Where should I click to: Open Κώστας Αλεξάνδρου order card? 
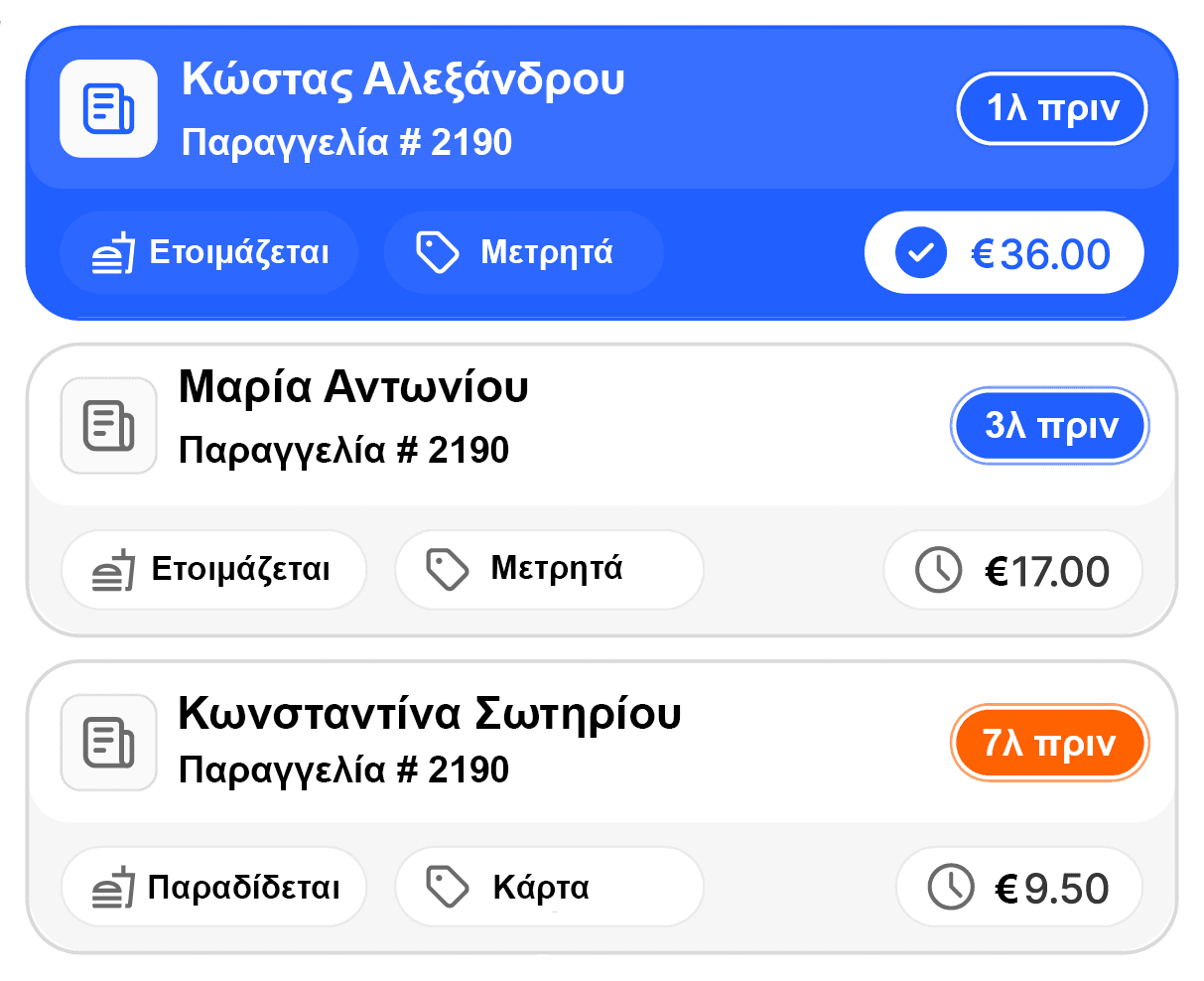[602, 174]
